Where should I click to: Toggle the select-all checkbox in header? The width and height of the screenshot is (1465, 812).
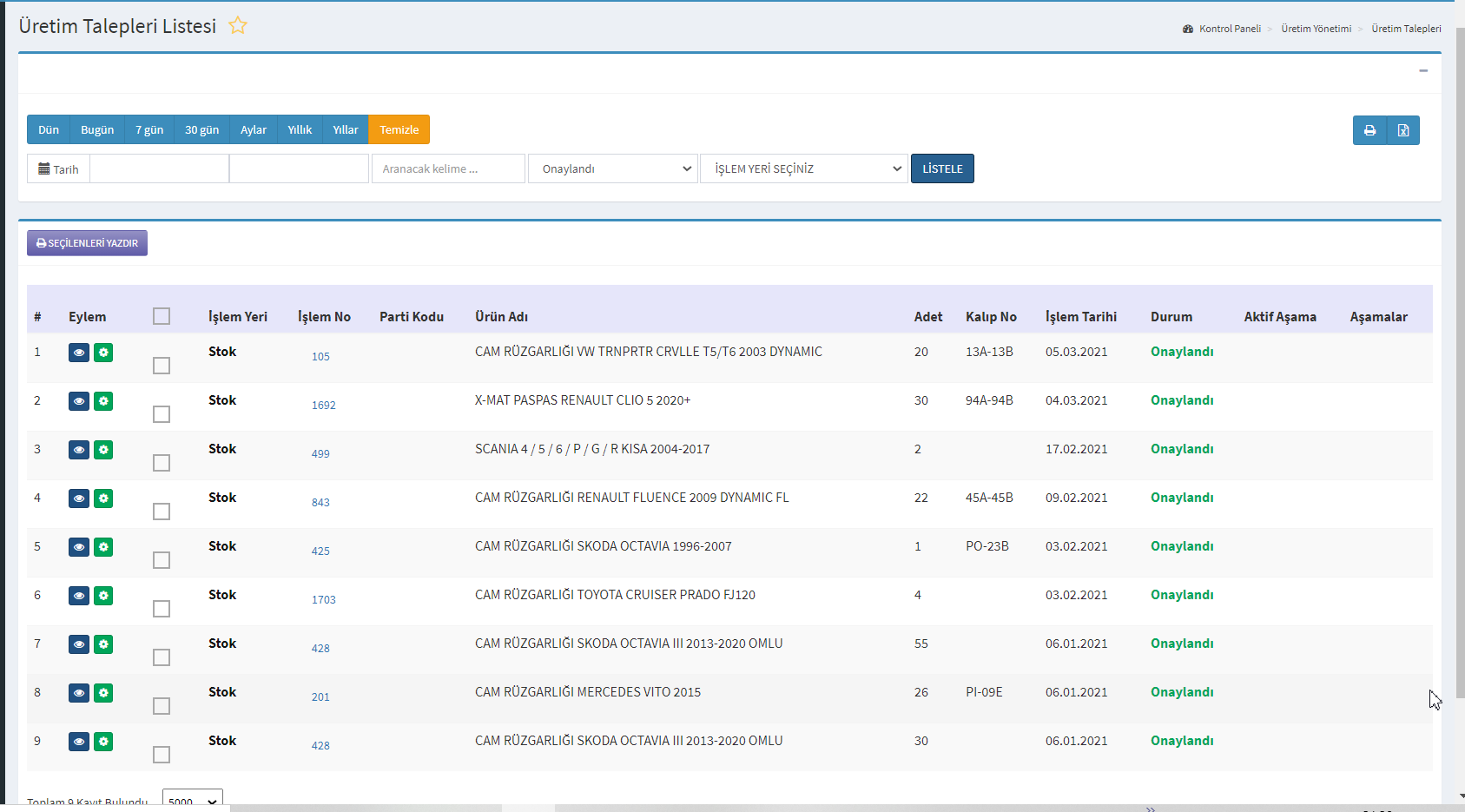click(162, 316)
